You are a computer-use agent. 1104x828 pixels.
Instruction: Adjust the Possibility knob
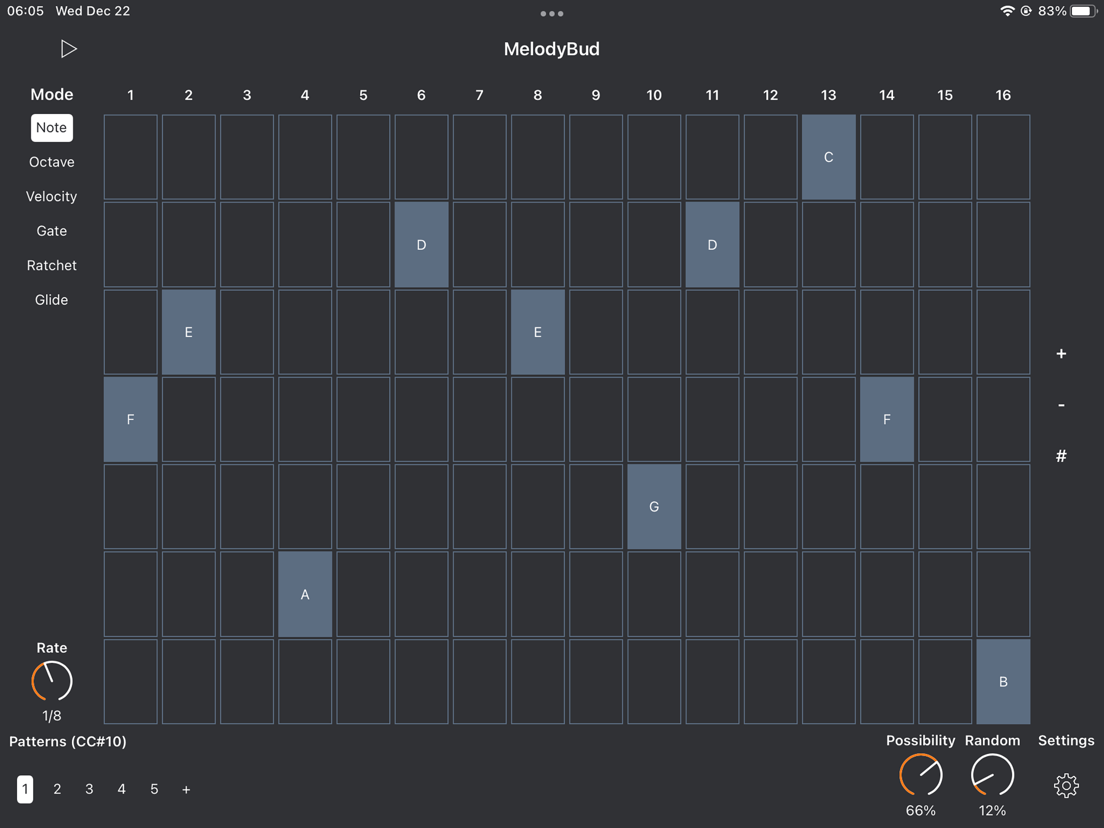[x=920, y=774]
